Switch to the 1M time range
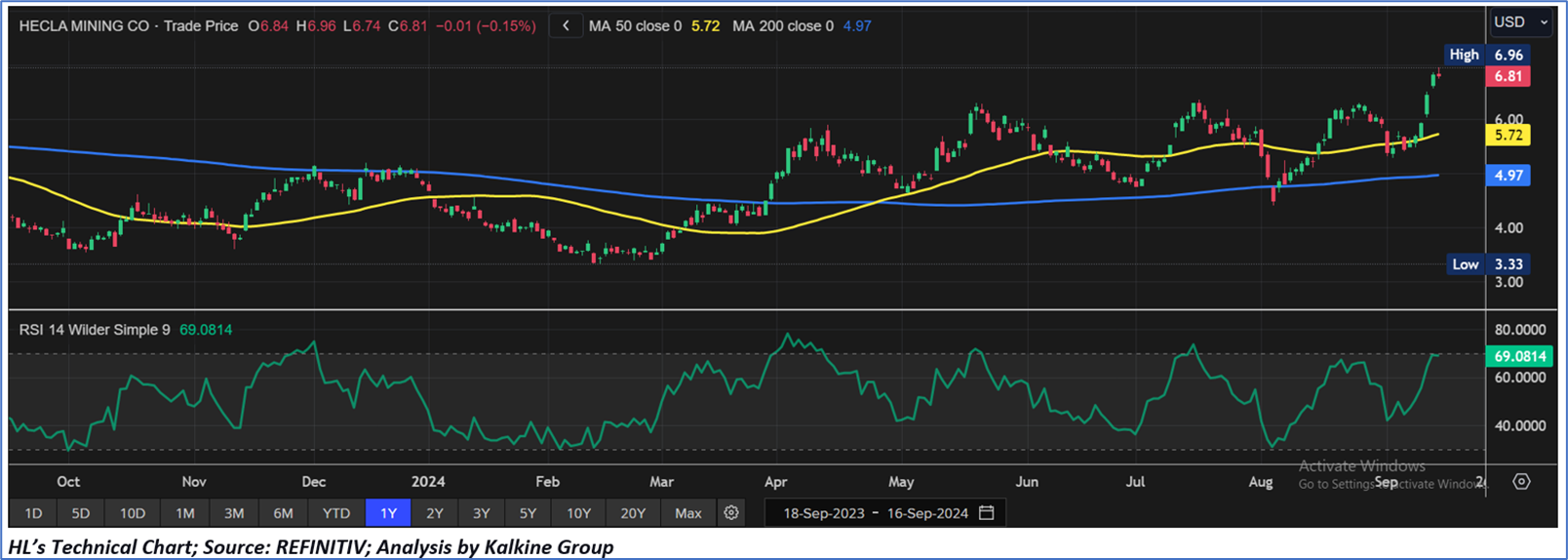Viewport: 1568px width, 560px height. click(184, 512)
